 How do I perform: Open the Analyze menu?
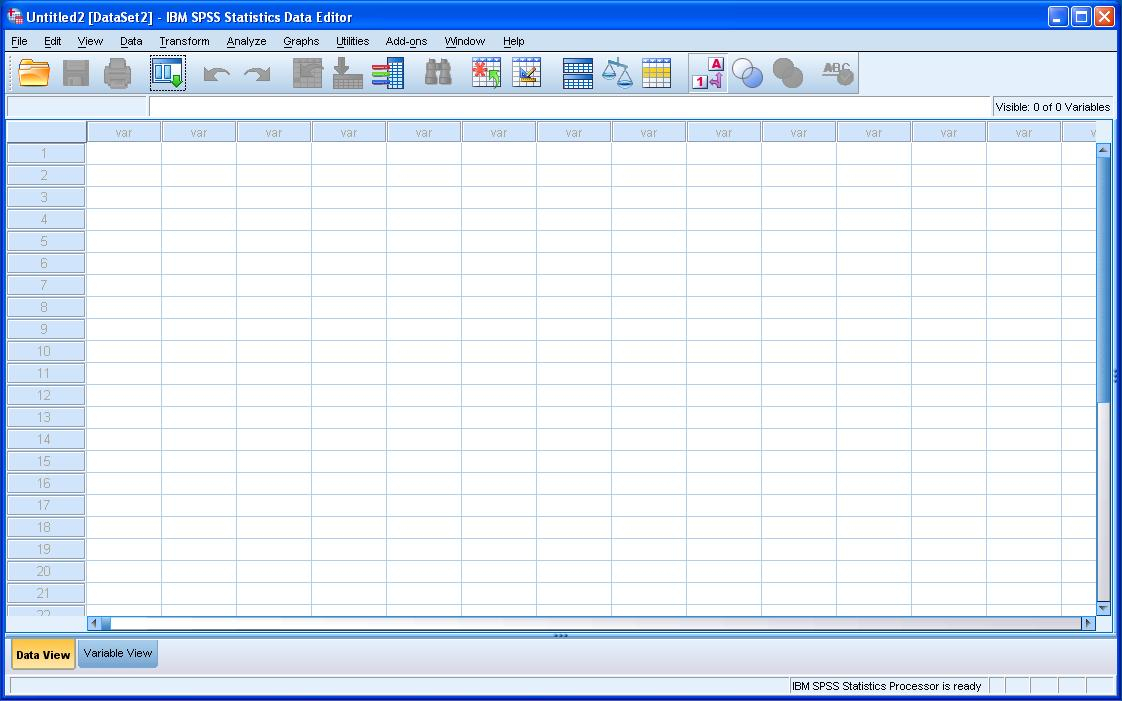click(x=246, y=41)
